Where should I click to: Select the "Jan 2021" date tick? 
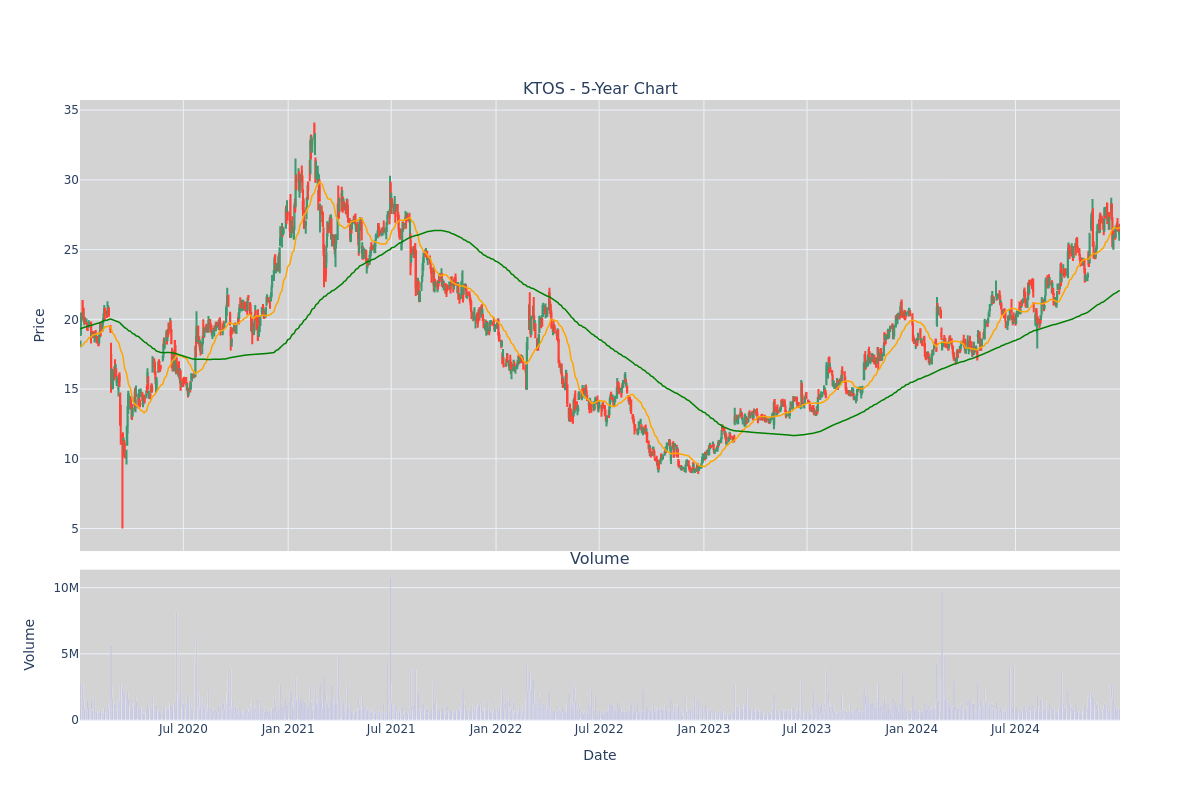[x=288, y=729]
